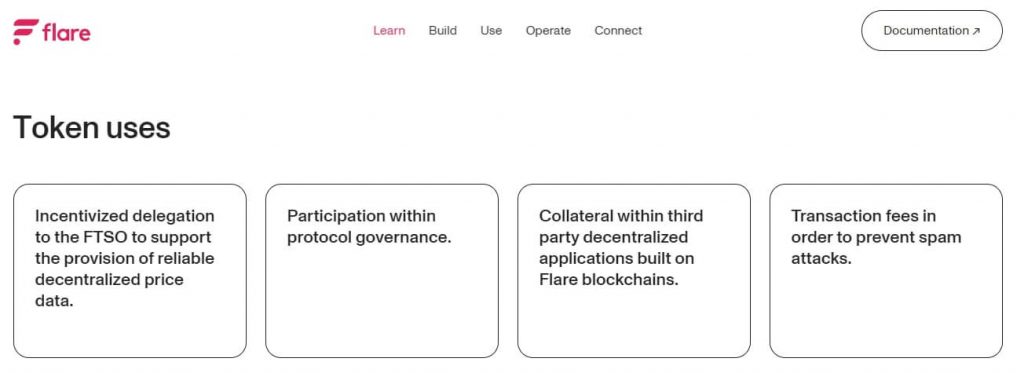Image resolution: width=1024 pixels, height=373 pixels.
Task: Click the 'protocol governance.' text
Action: (x=369, y=237)
